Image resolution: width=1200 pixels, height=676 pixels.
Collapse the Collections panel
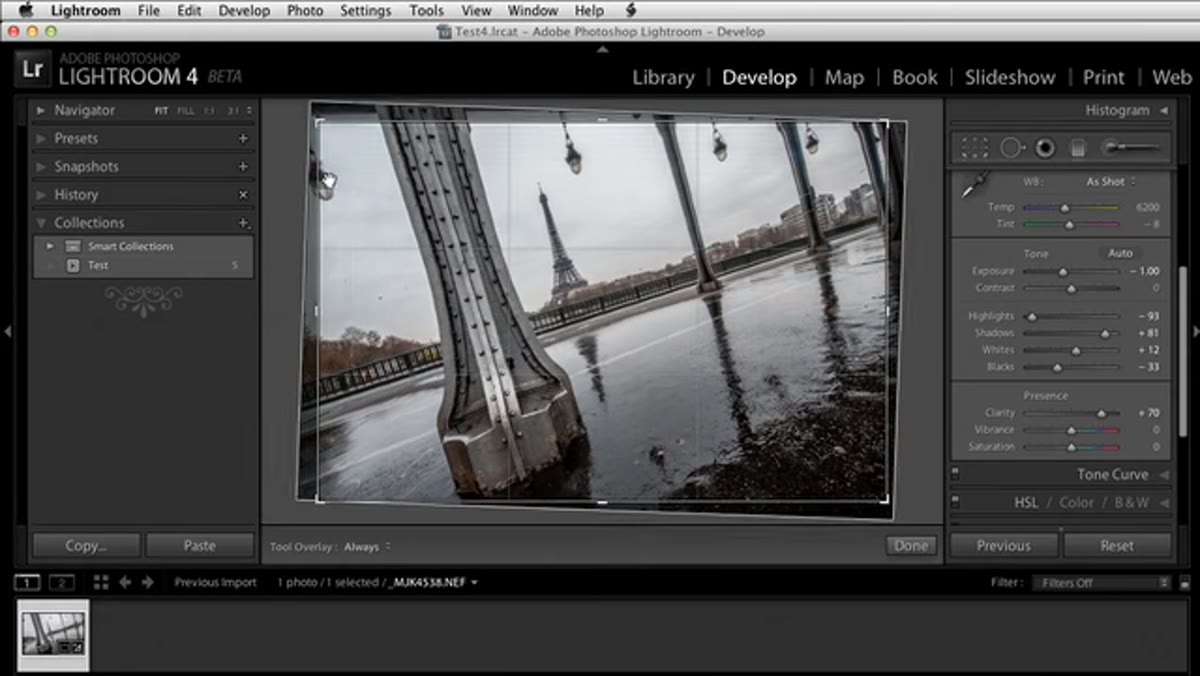(41, 223)
